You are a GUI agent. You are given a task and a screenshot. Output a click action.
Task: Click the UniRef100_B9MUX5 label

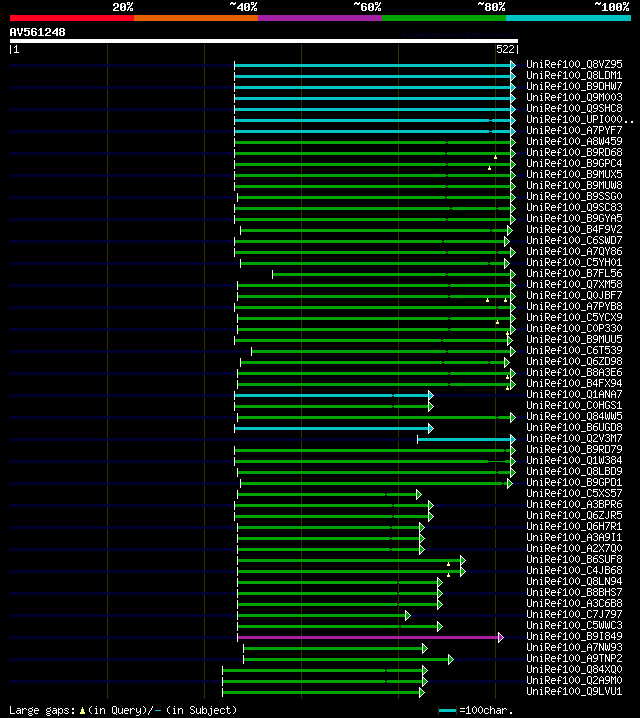574,174
